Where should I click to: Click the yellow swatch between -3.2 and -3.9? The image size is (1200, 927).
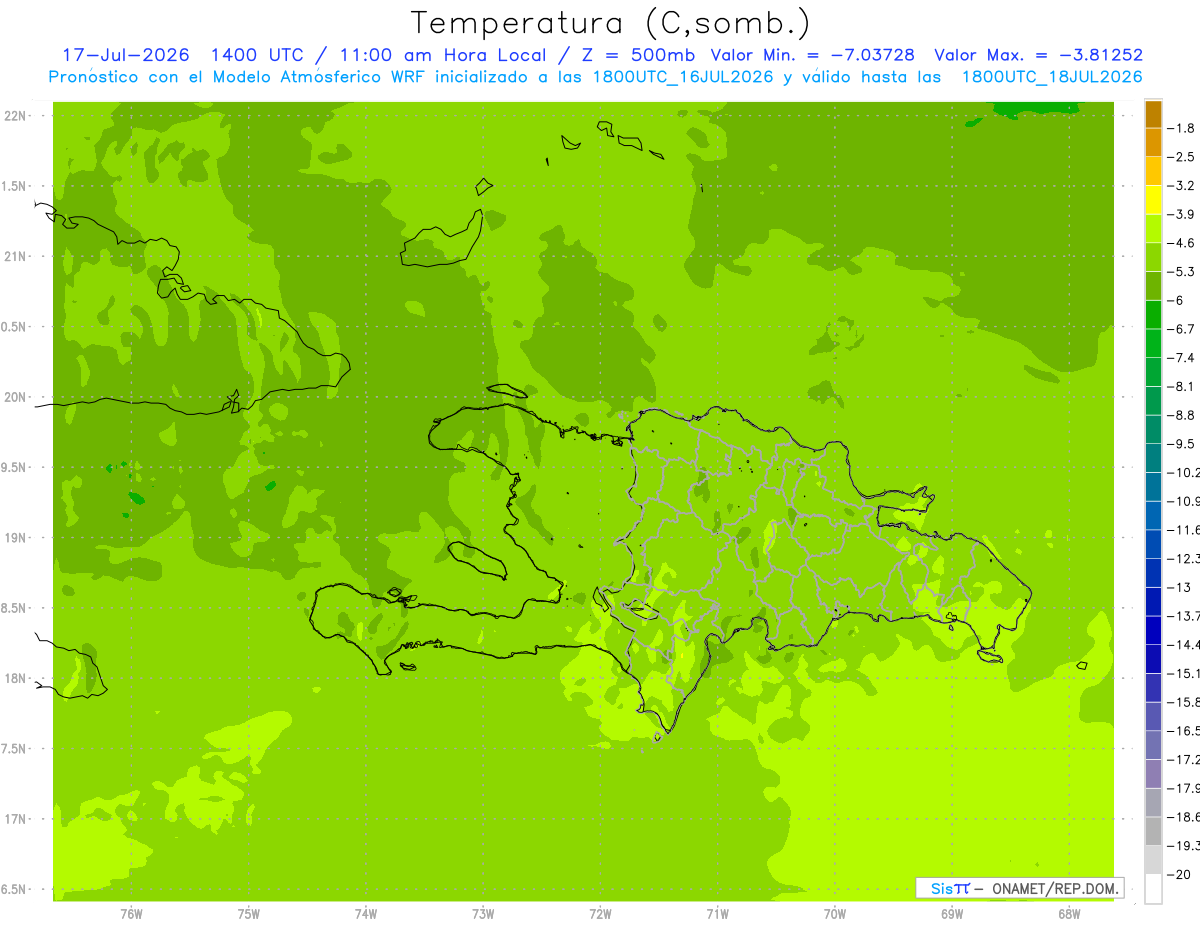pos(1153,200)
